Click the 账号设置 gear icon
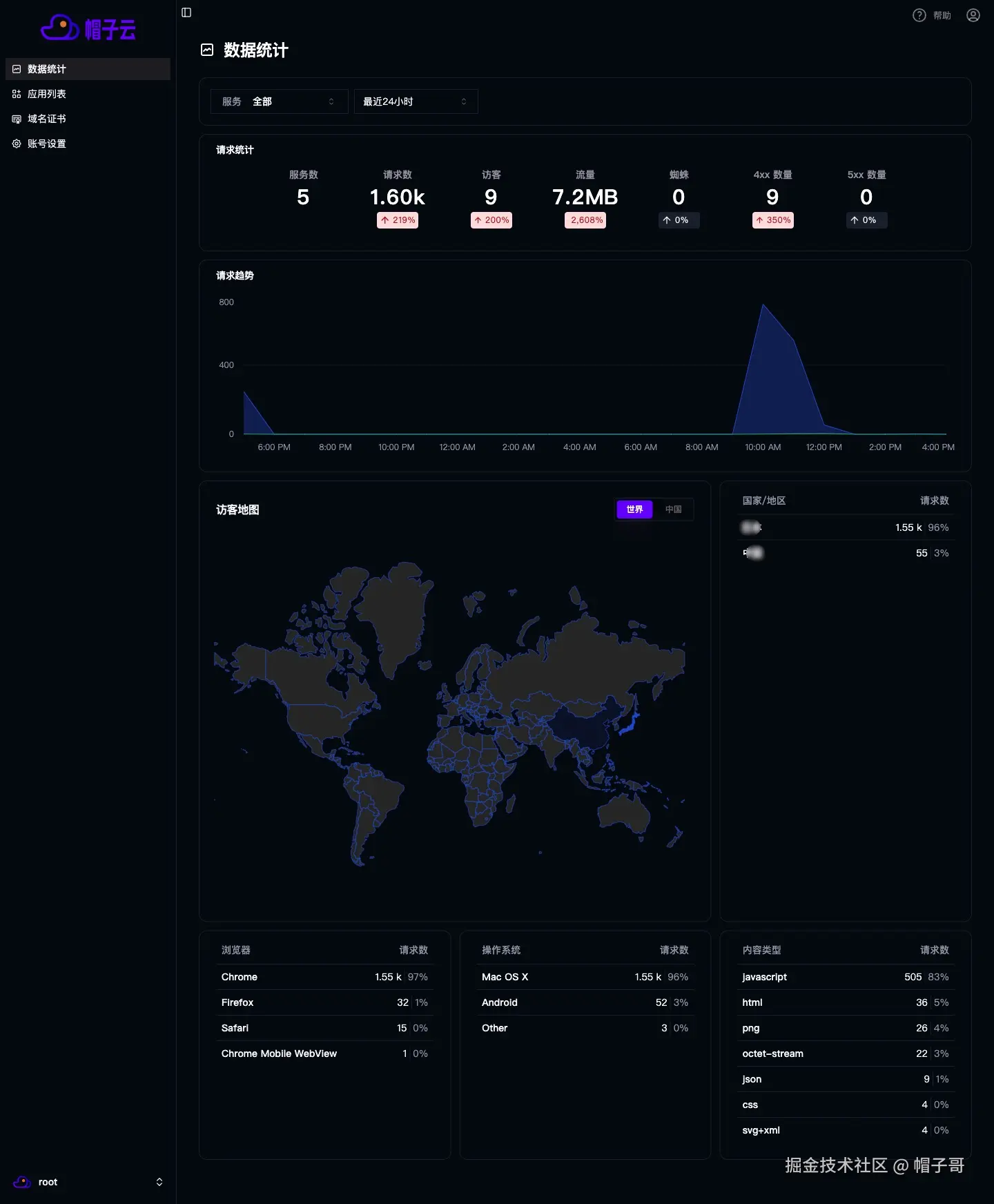 [x=17, y=144]
